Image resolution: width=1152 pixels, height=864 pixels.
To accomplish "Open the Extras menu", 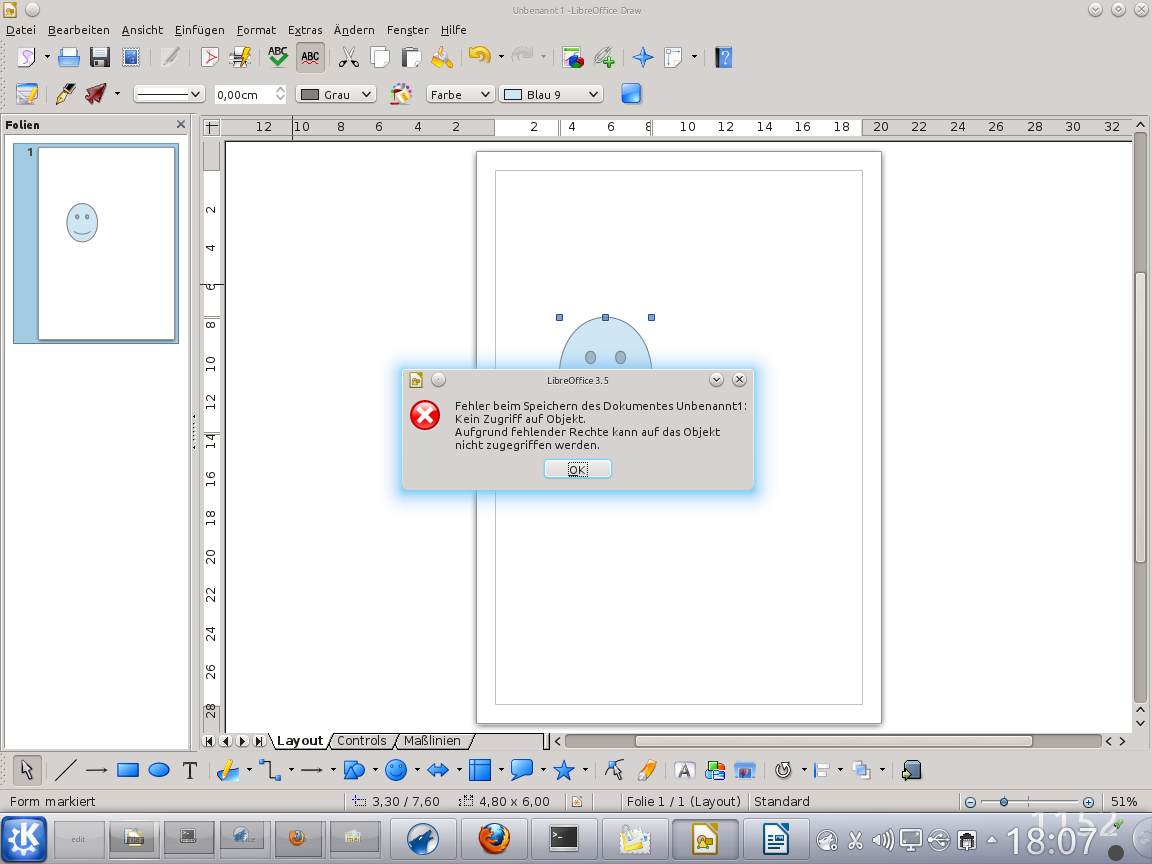I will click(x=305, y=30).
